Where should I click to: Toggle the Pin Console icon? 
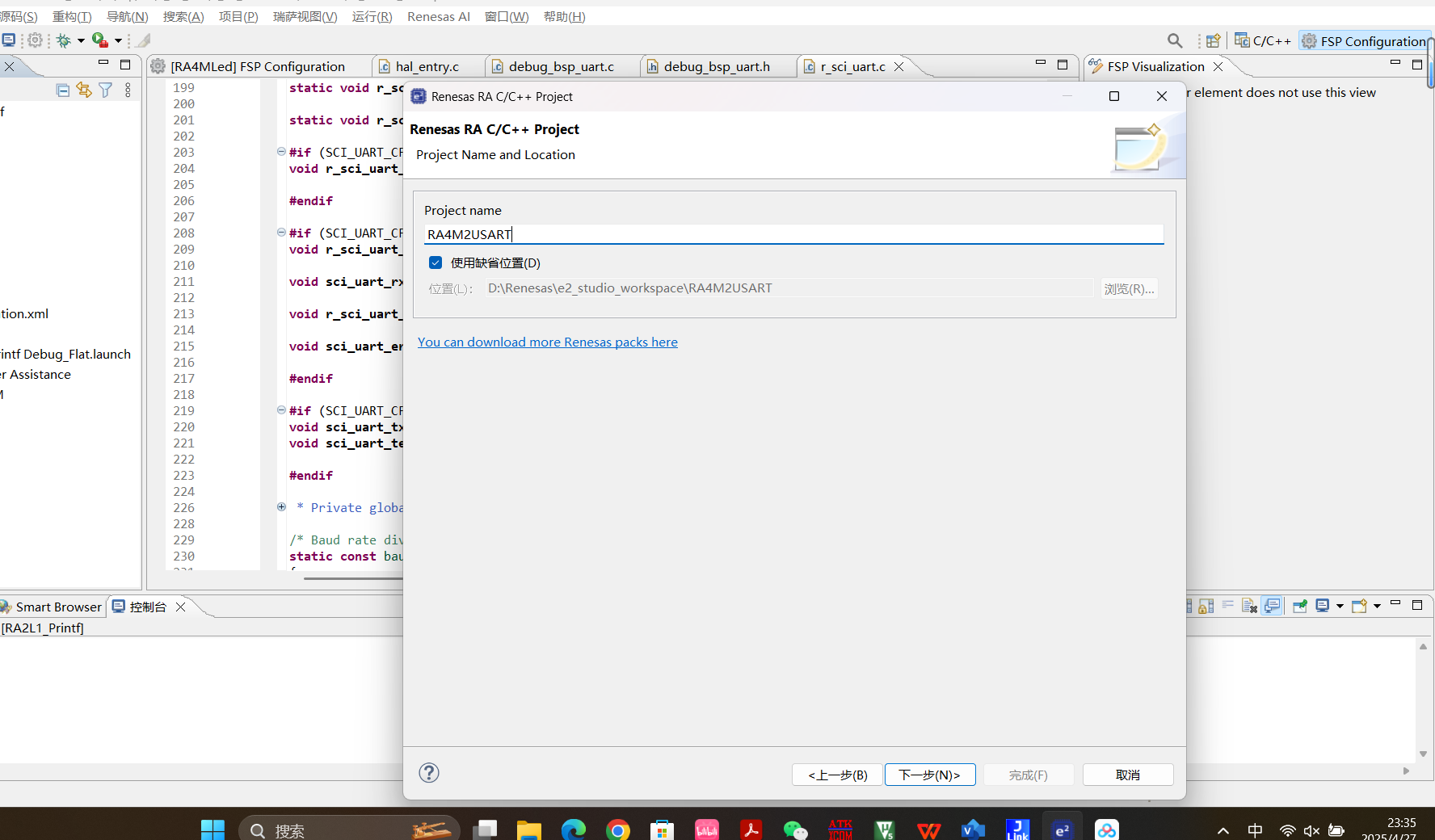pos(1300,606)
